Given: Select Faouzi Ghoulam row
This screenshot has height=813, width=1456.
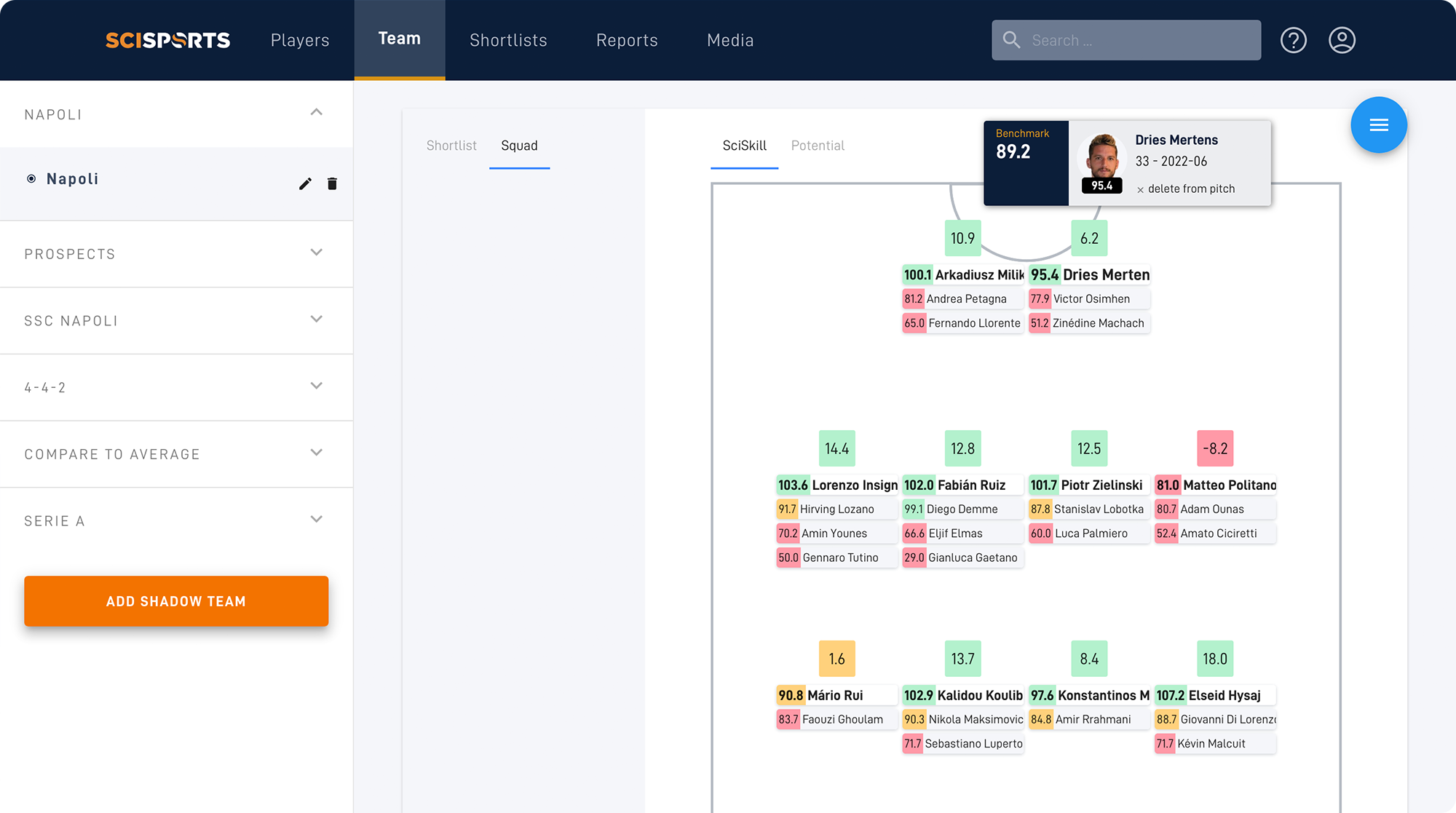Looking at the screenshot, I should pos(837,719).
